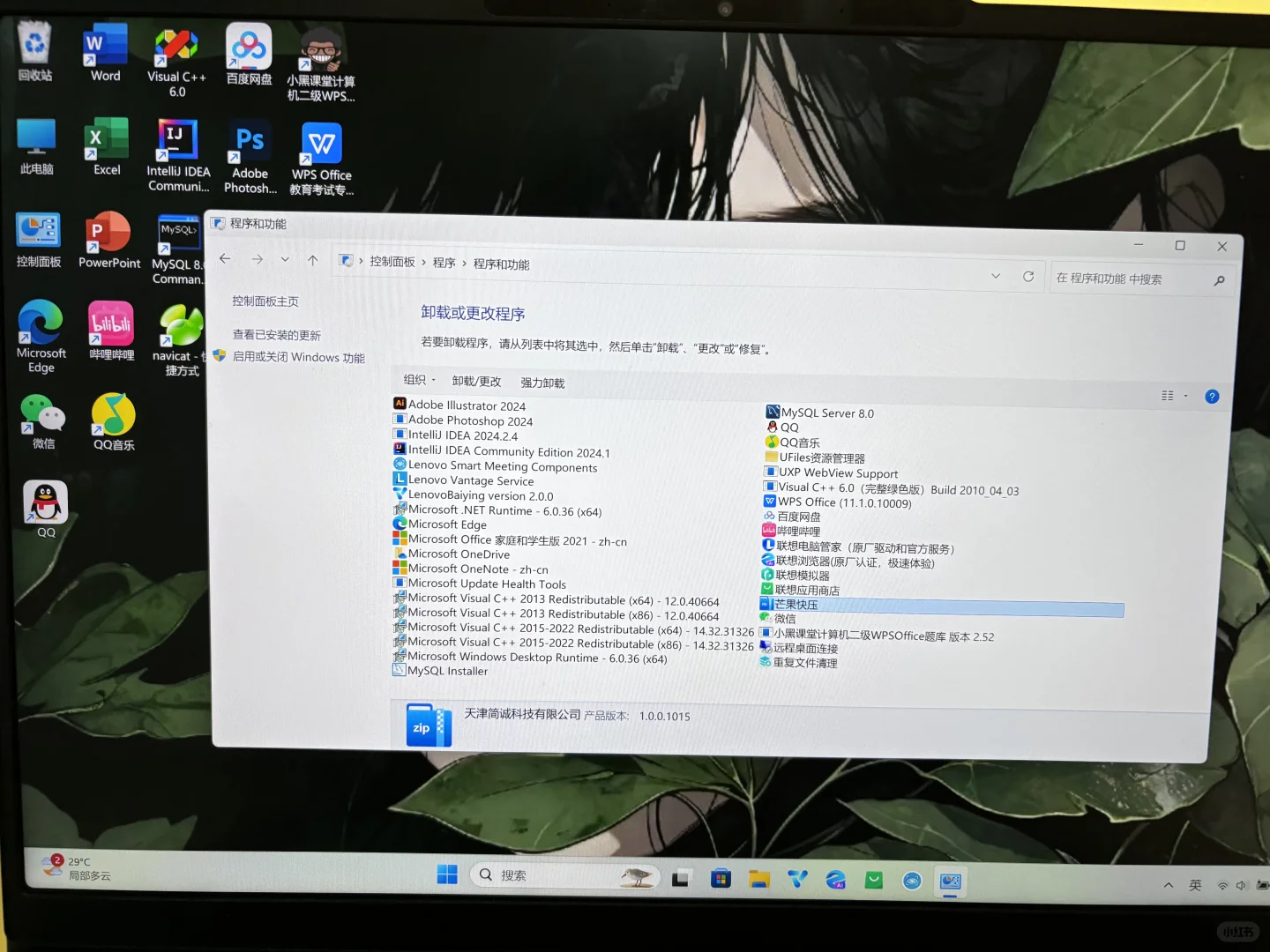Launch Excel from the desktop shortcut
Viewport: 1270px width, 952px height.
tap(107, 146)
